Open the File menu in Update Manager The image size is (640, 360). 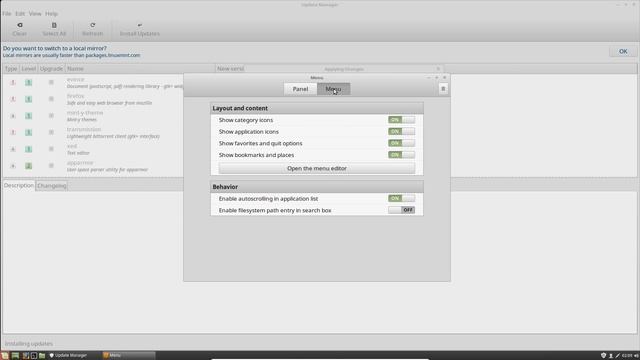pos(7,13)
